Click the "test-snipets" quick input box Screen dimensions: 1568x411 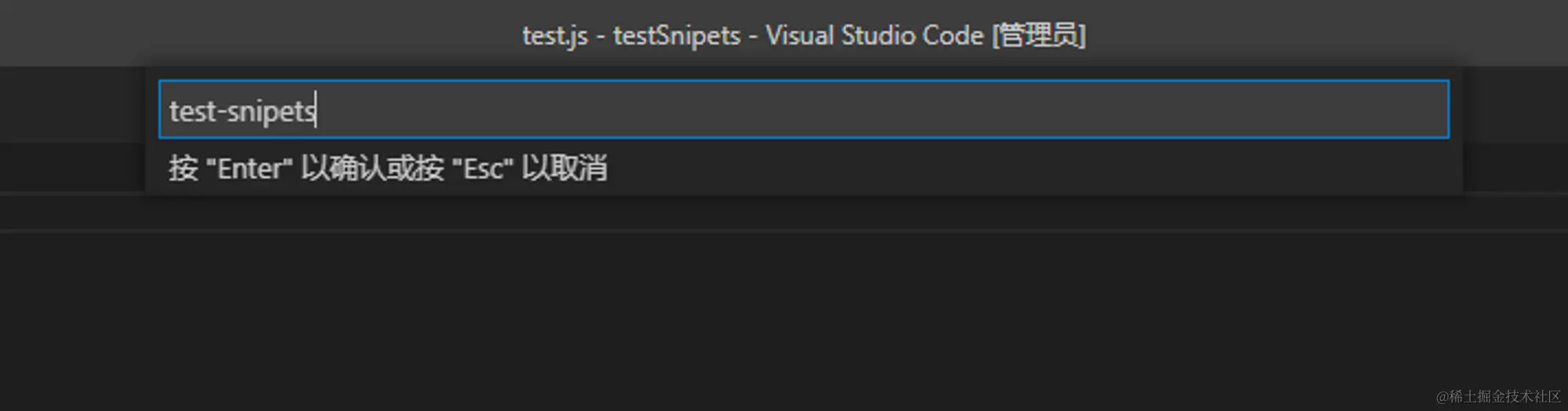(x=804, y=109)
